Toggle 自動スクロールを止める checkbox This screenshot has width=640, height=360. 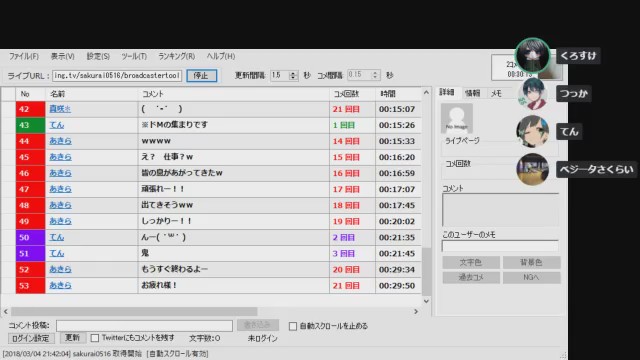click(293, 326)
